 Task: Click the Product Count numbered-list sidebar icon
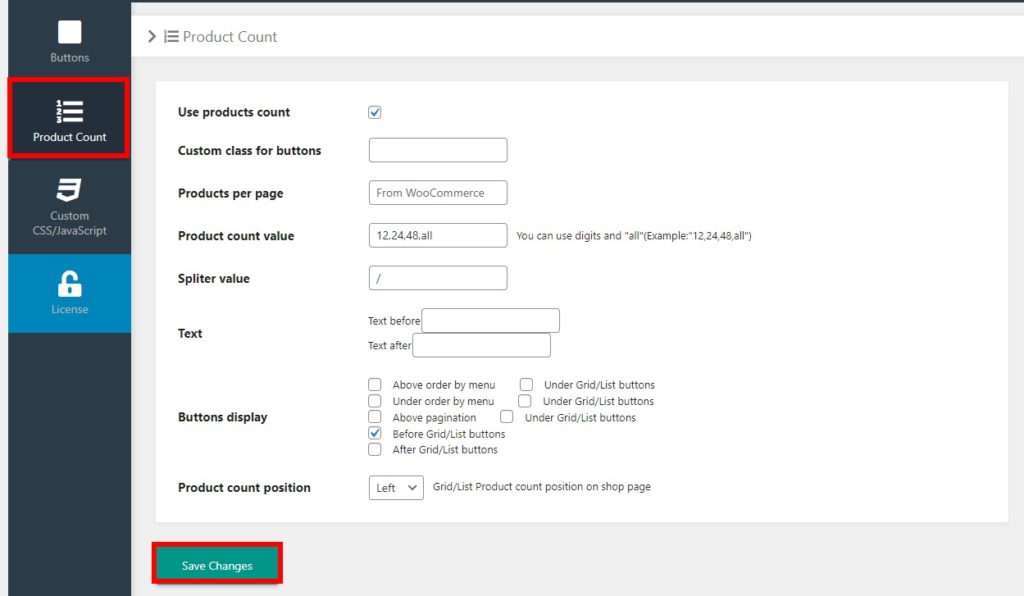[69, 112]
